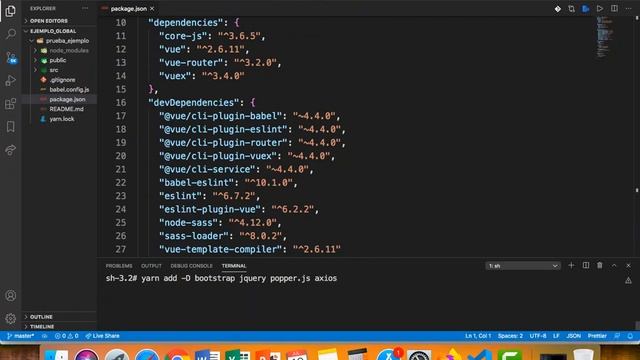
Task: Create a new terminal with plus icon
Action: (571, 265)
